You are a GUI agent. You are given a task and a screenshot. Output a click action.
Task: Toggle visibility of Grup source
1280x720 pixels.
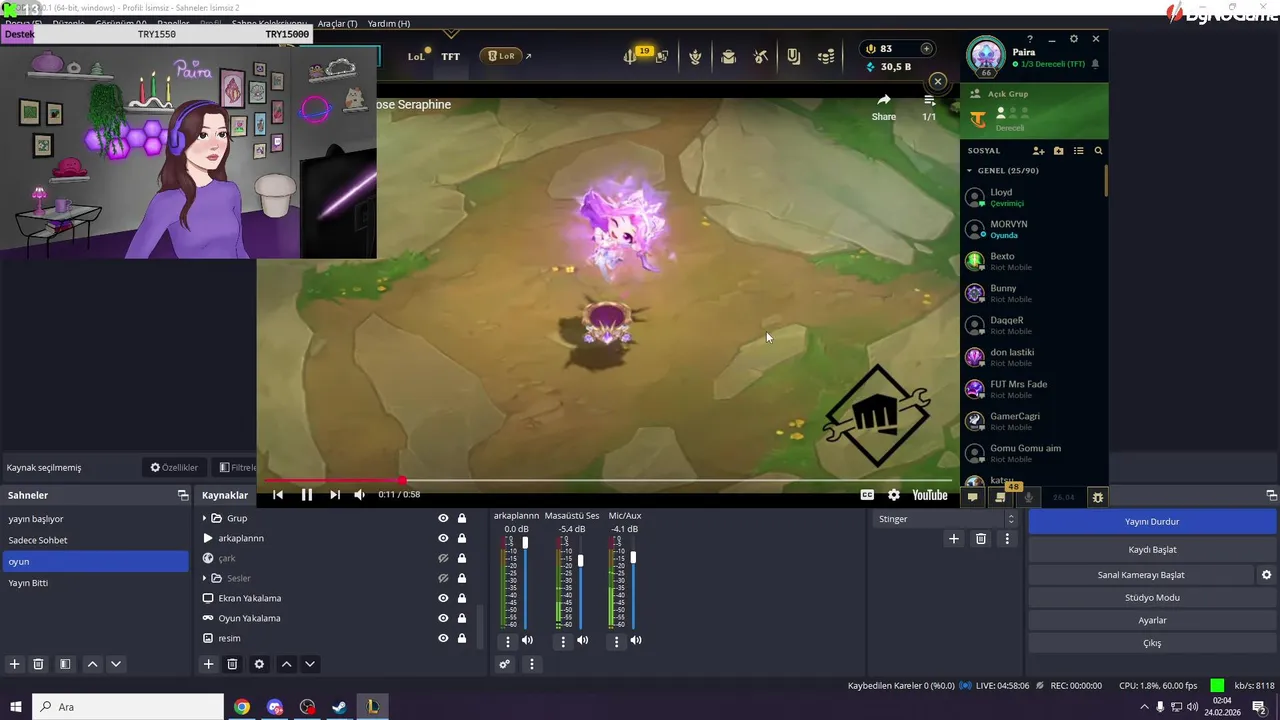[443, 518]
